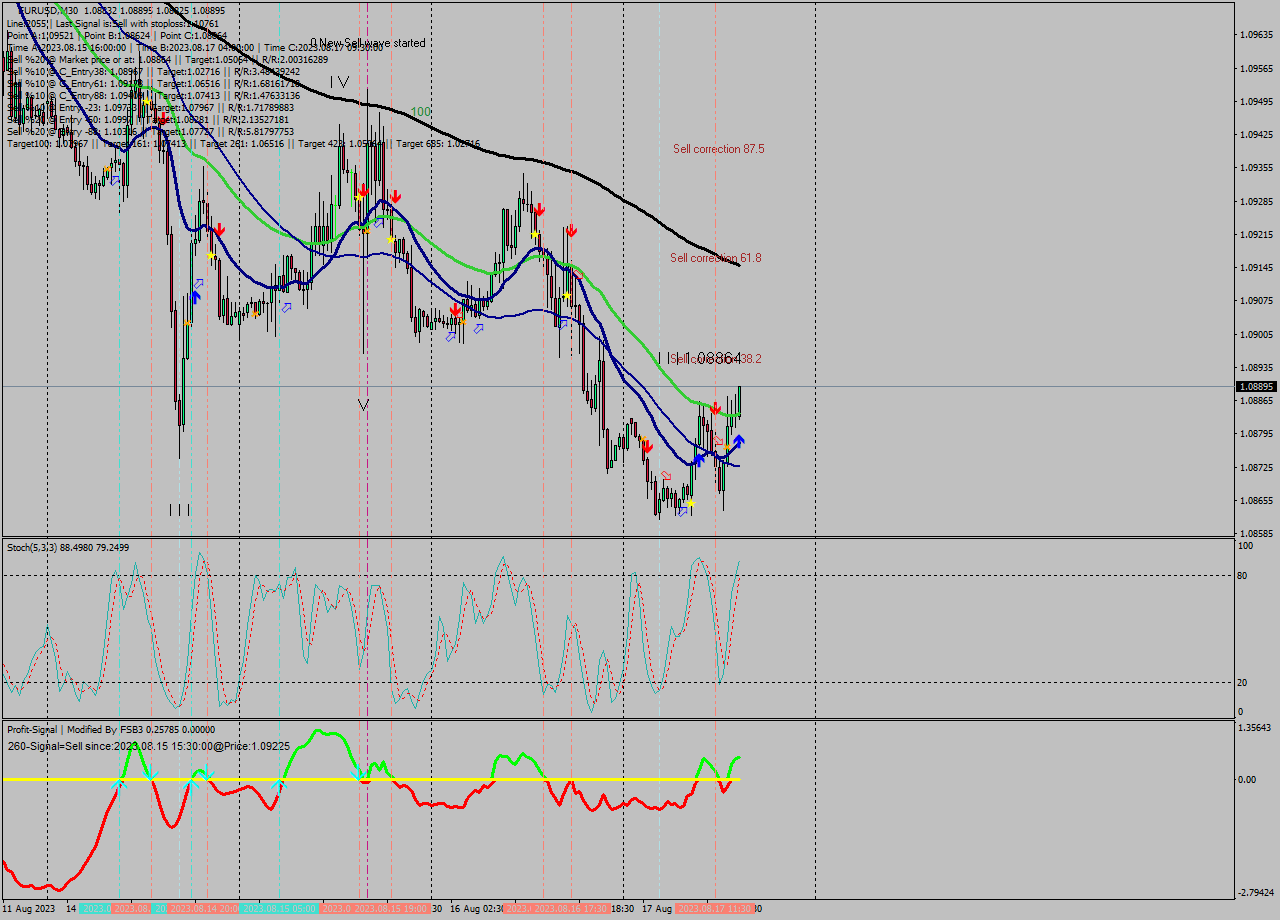Image resolution: width=1280 pixels, height=920 pixels.
Task: Select the red sell arrow above the latest candle
Action: pos(715,408)
